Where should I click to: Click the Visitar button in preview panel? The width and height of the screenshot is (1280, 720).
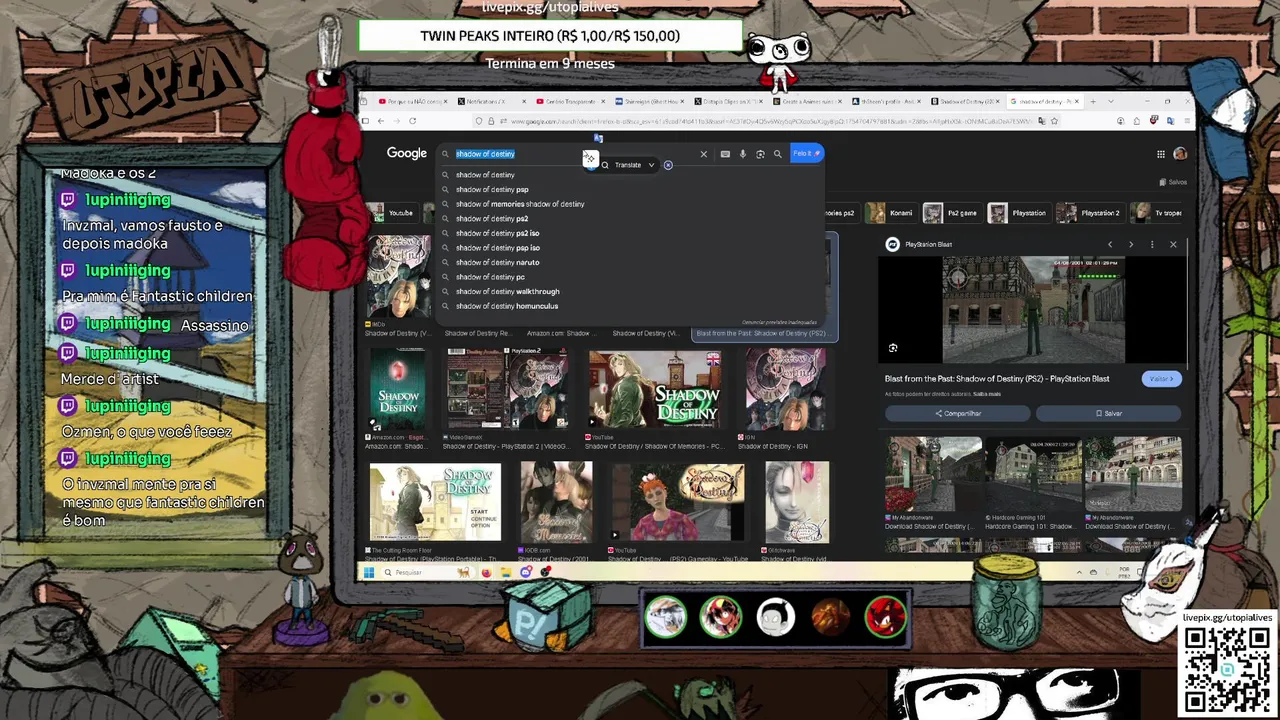pyautogui.click(x=1161, y=379)
